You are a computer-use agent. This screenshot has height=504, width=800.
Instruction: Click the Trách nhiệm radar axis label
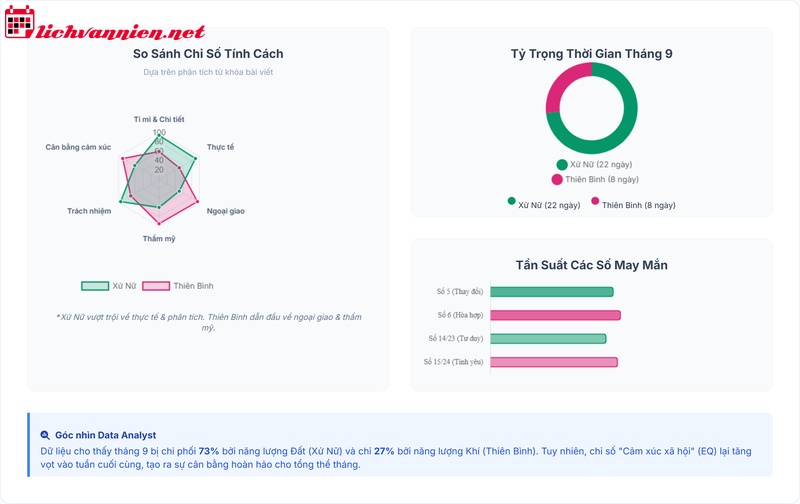[x=89, y=211]
